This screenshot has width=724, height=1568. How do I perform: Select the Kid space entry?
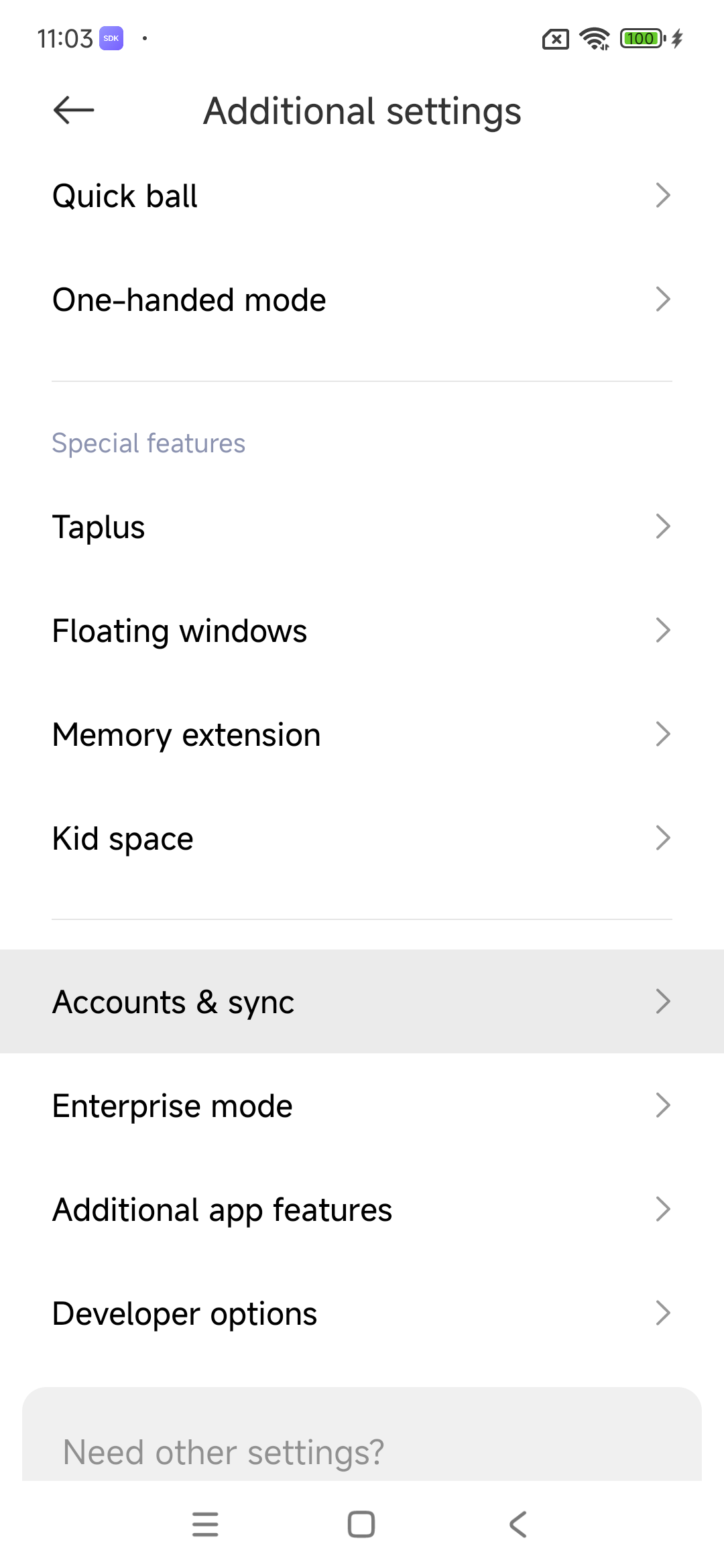362,838
